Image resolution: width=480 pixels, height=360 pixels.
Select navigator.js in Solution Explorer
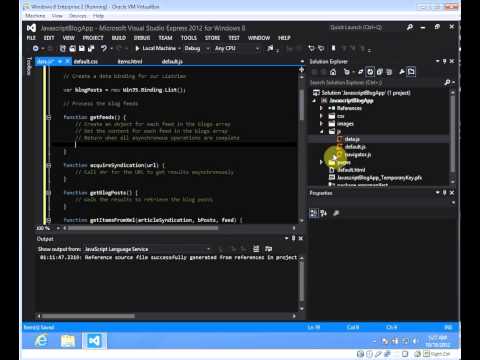[x=358, y=155]
